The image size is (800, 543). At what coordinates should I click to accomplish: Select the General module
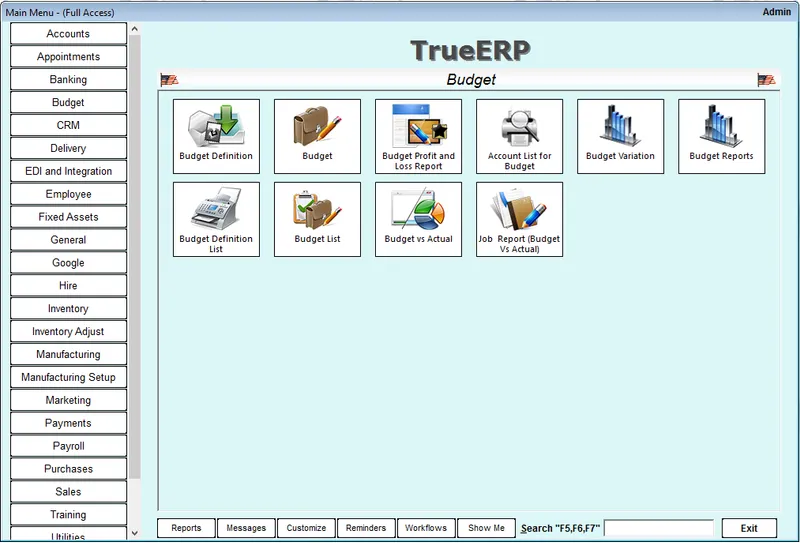(68, 240)
